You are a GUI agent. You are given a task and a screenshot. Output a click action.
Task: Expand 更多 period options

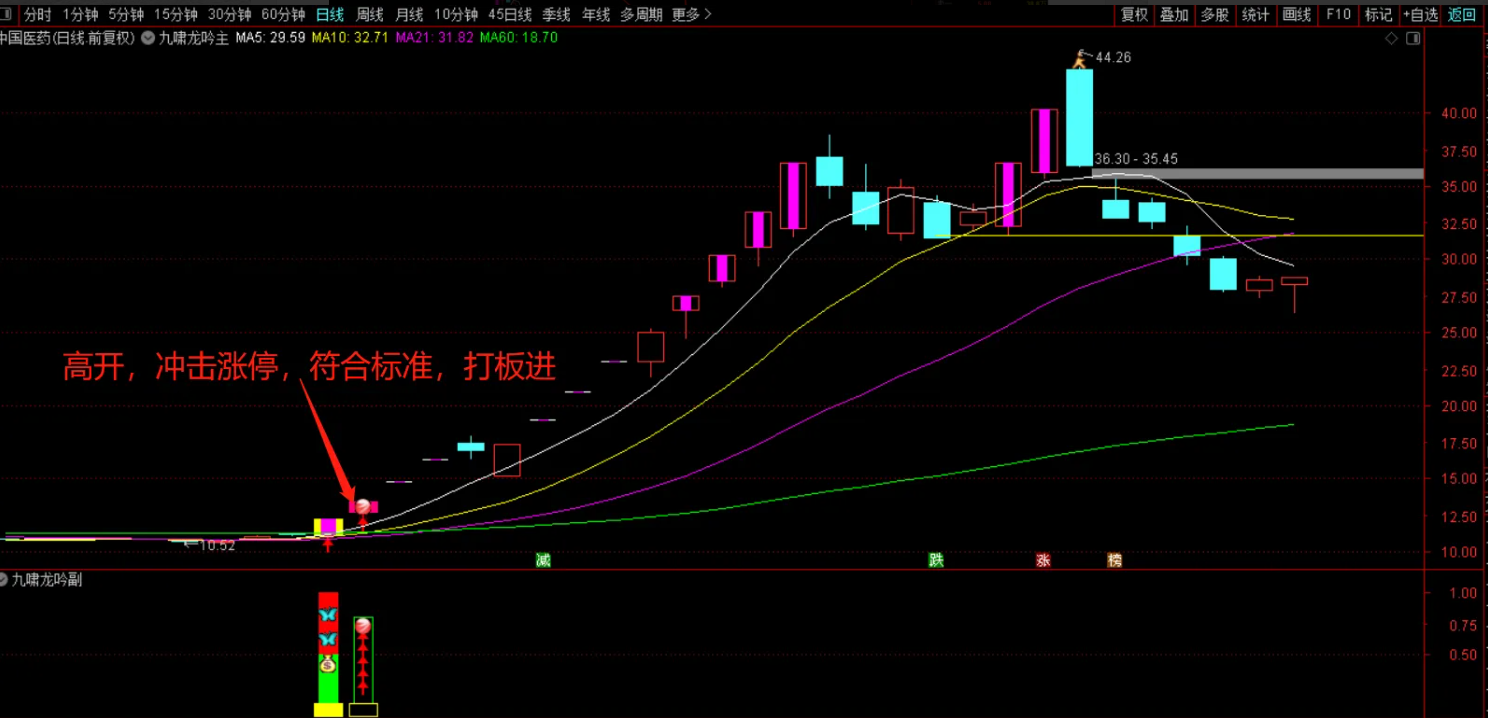pos(692,14)
